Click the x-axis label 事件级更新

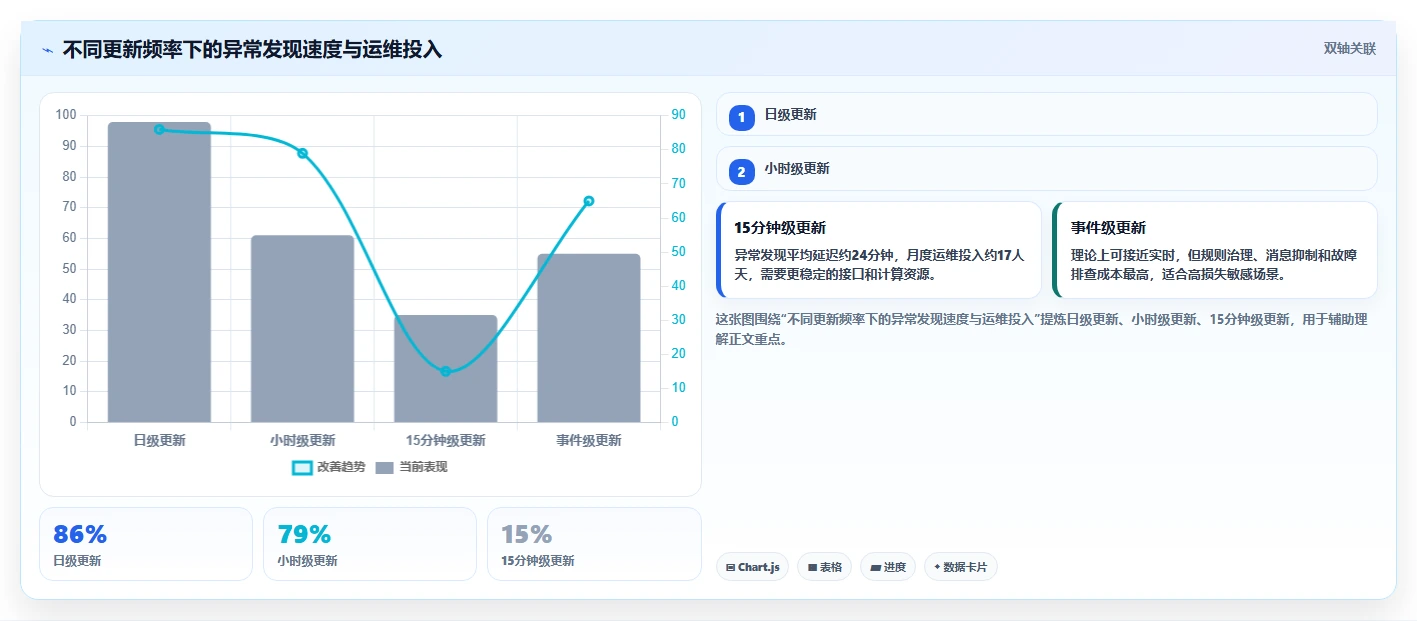(x=589, y=440)
